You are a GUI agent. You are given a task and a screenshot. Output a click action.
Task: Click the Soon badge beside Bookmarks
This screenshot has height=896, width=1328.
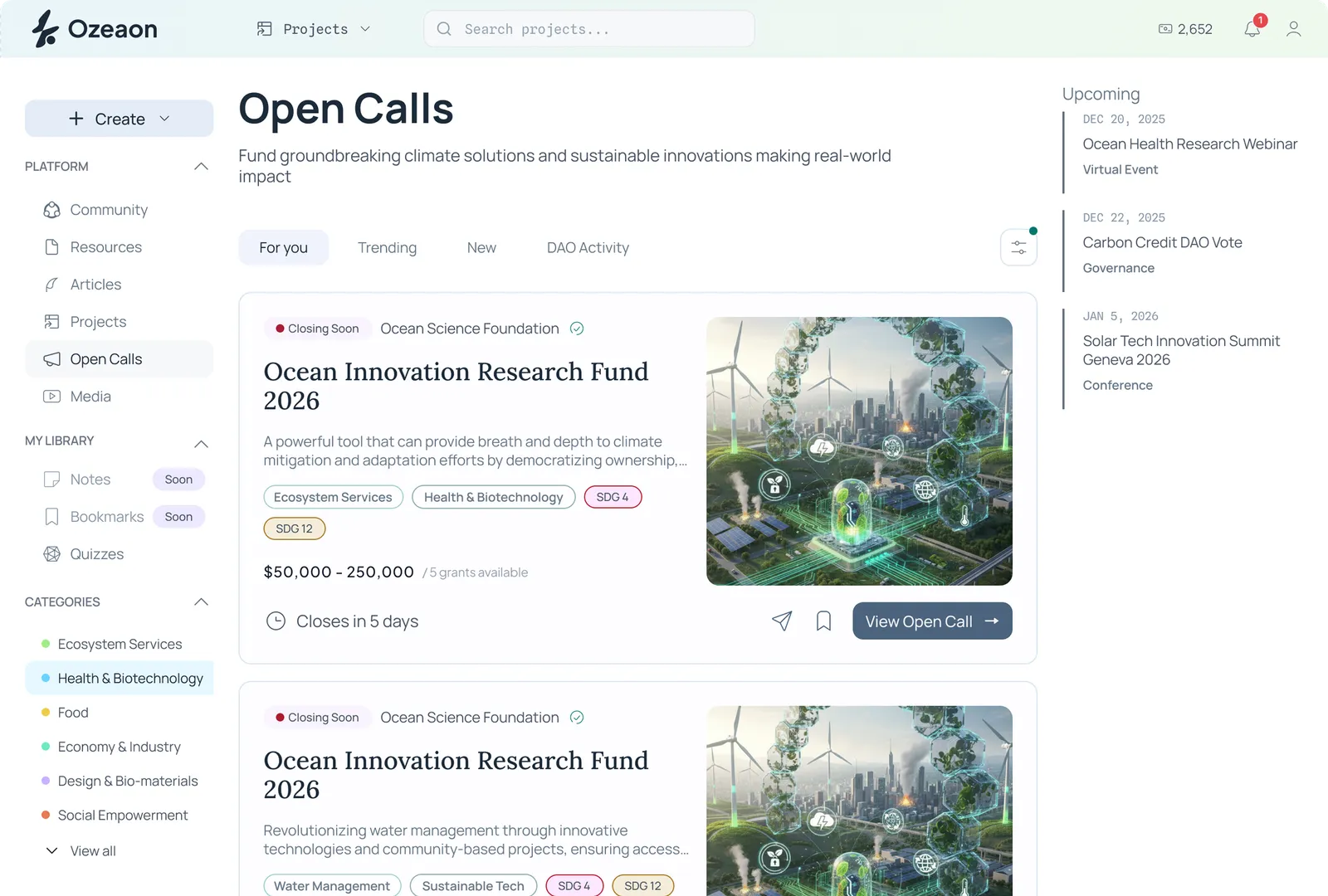[178, 517]
